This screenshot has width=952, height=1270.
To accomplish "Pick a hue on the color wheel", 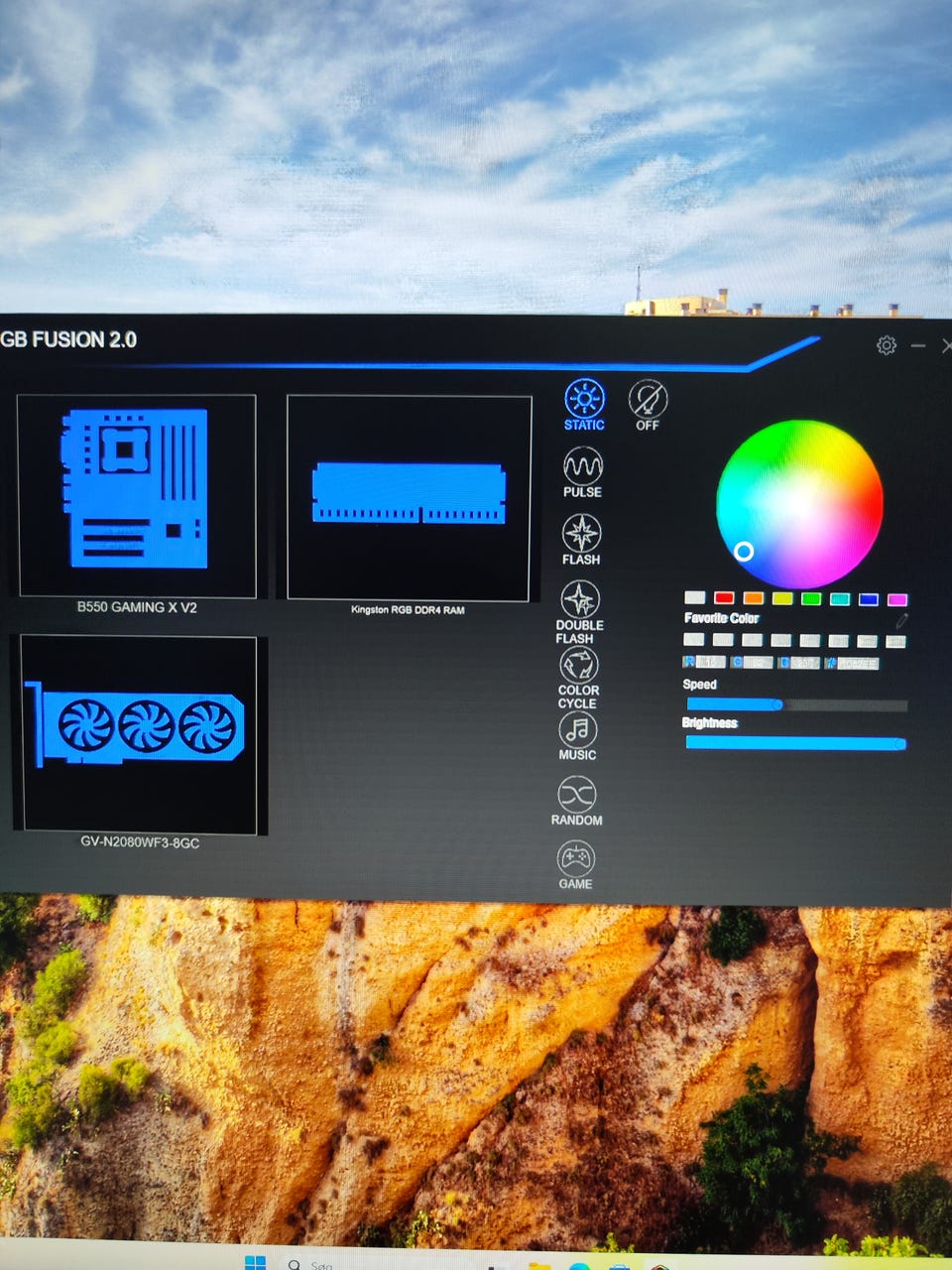I will [799, 504].
